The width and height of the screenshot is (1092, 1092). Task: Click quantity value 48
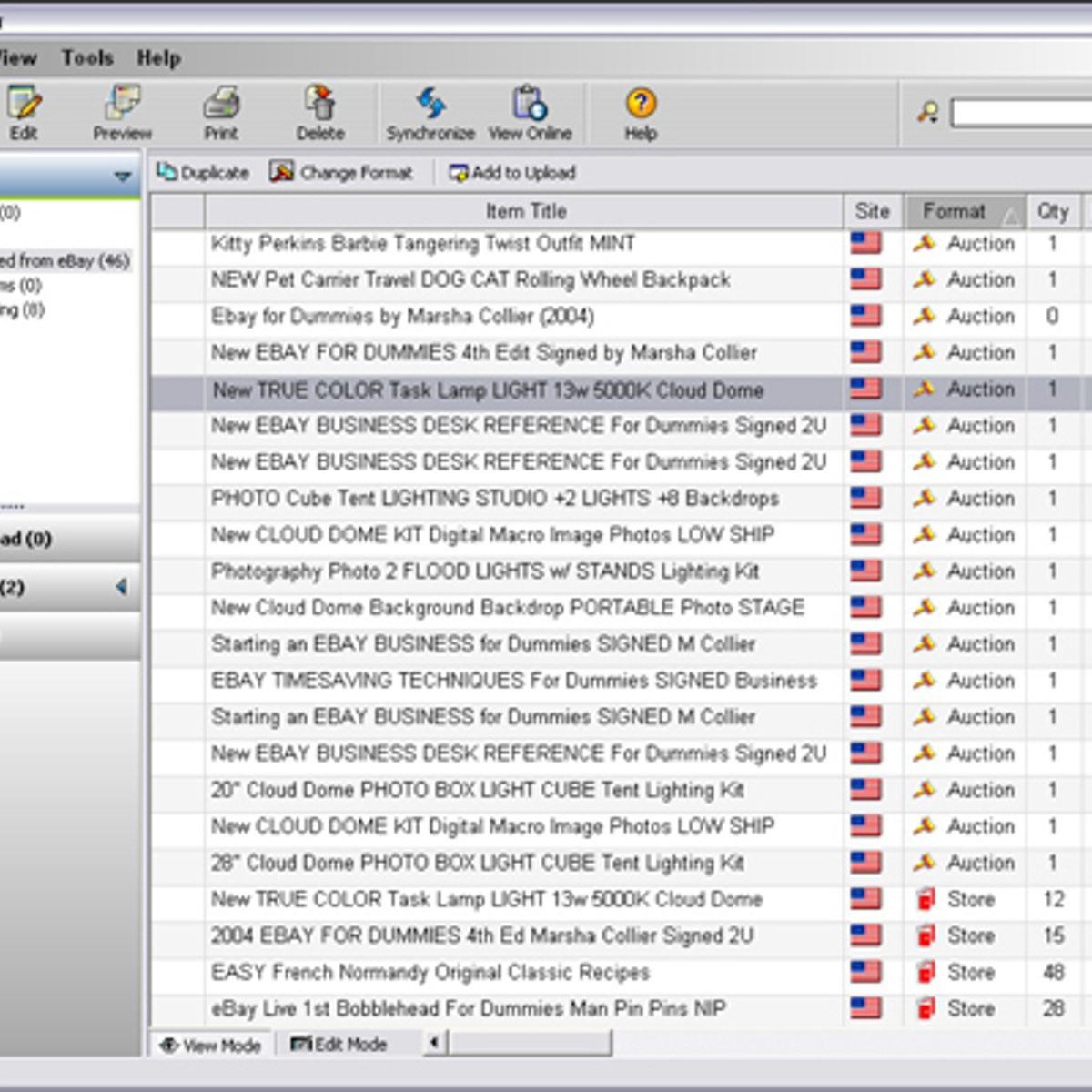coord(1053,972)
